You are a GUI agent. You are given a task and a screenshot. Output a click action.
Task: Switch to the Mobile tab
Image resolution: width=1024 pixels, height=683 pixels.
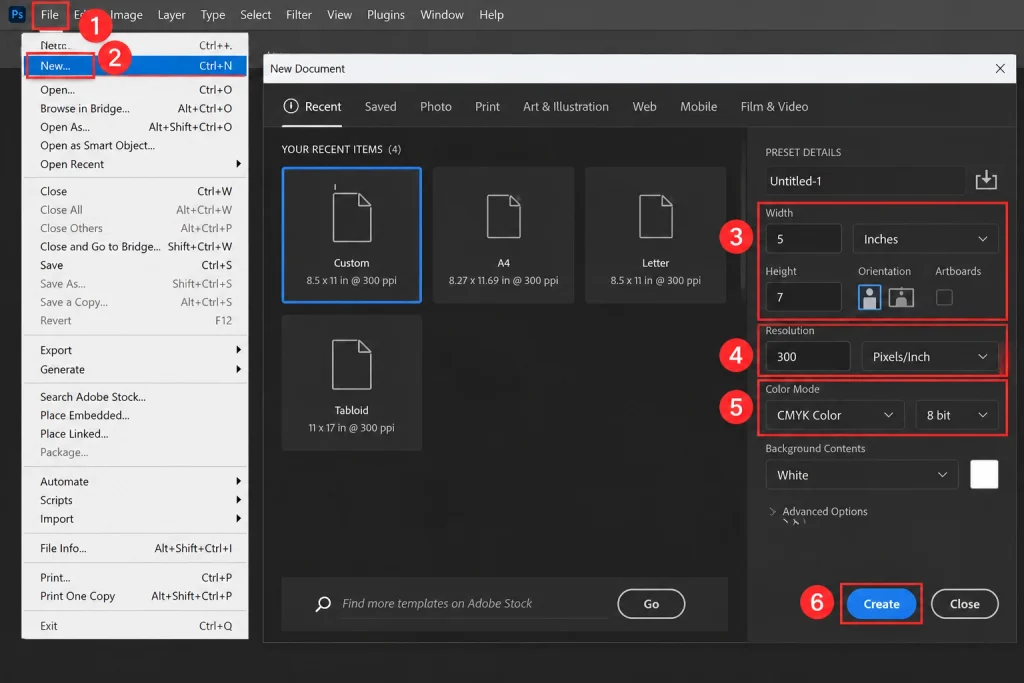[698, 106]
